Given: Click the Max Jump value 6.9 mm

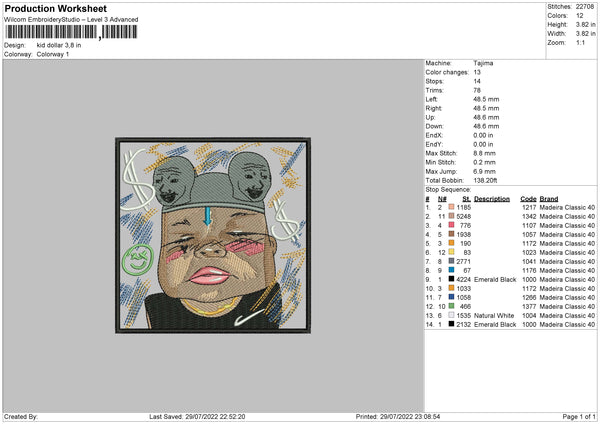Looking at the screenshot, I should [x=484, y=171].
